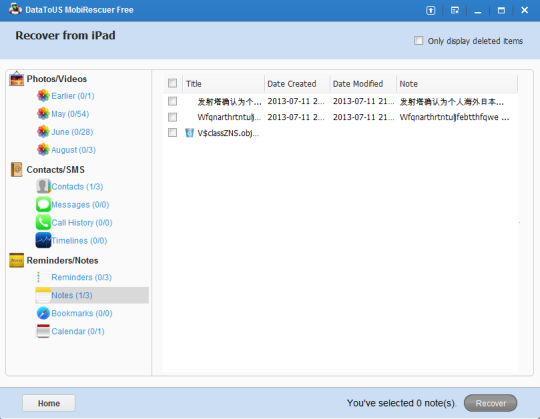Image resolution: width=540 pixels, height=419 pixels.
Task: Sort by the Date Modified column header
Action: (x=363, y=84)
